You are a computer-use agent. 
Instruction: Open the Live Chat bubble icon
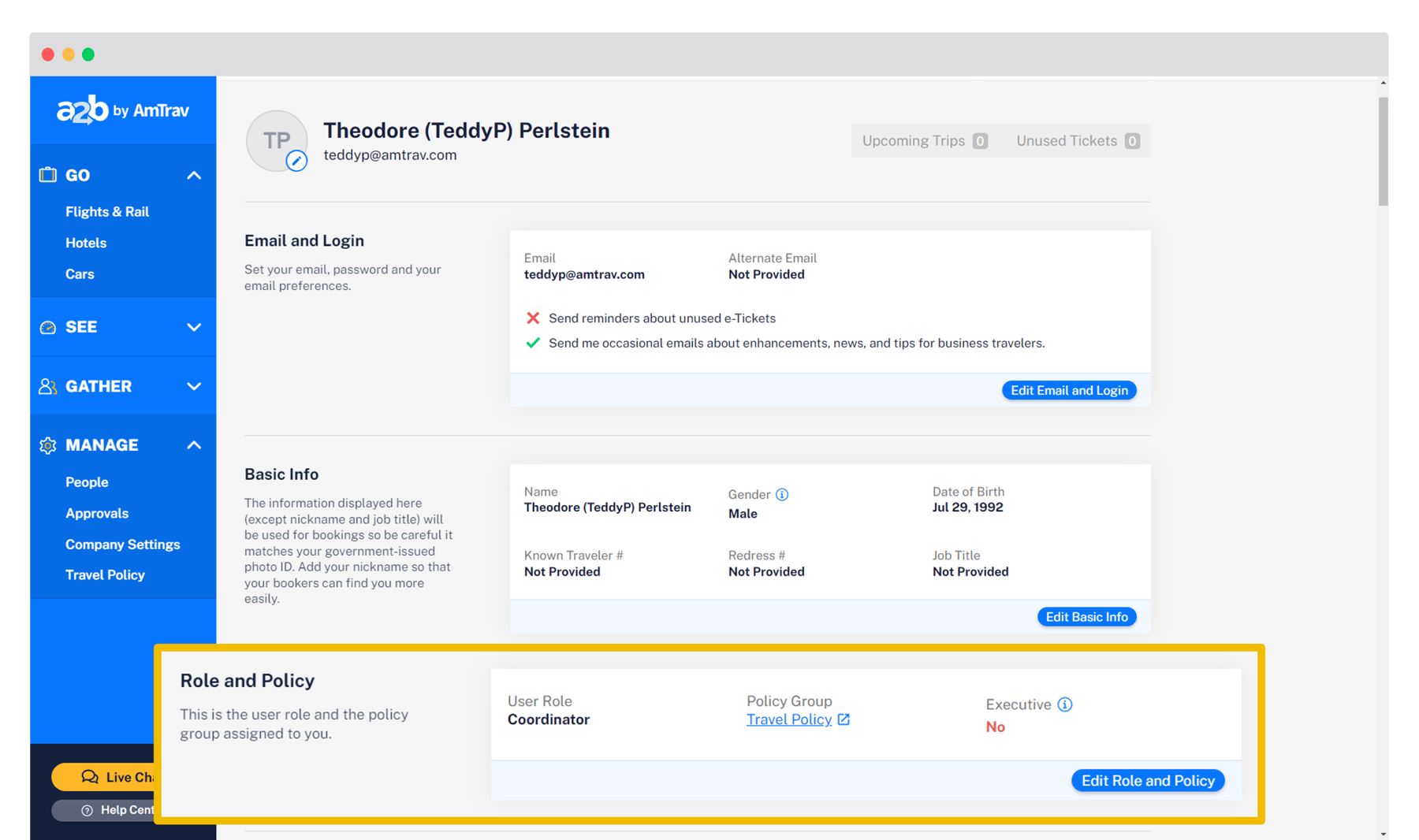click(89, 777)
